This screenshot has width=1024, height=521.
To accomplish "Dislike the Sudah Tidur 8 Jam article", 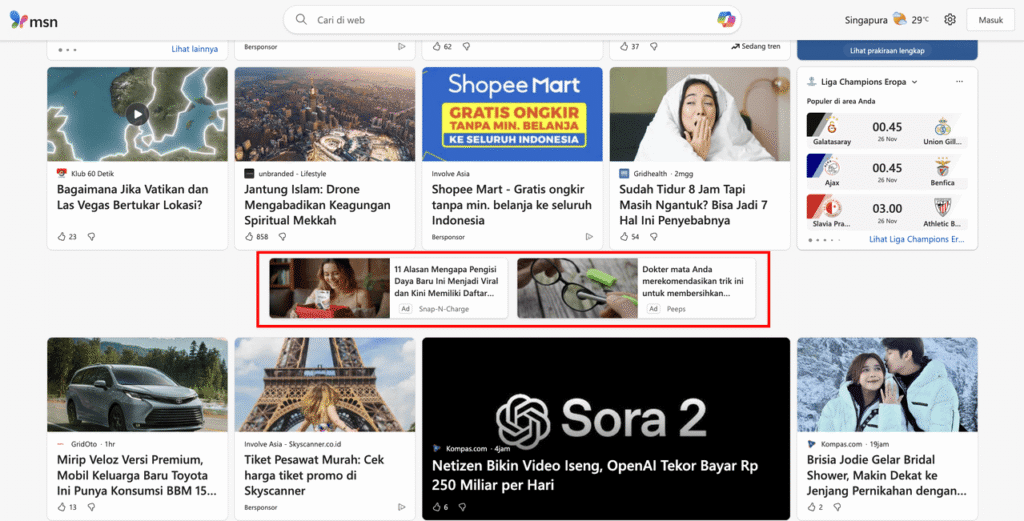I will (654, 237).
